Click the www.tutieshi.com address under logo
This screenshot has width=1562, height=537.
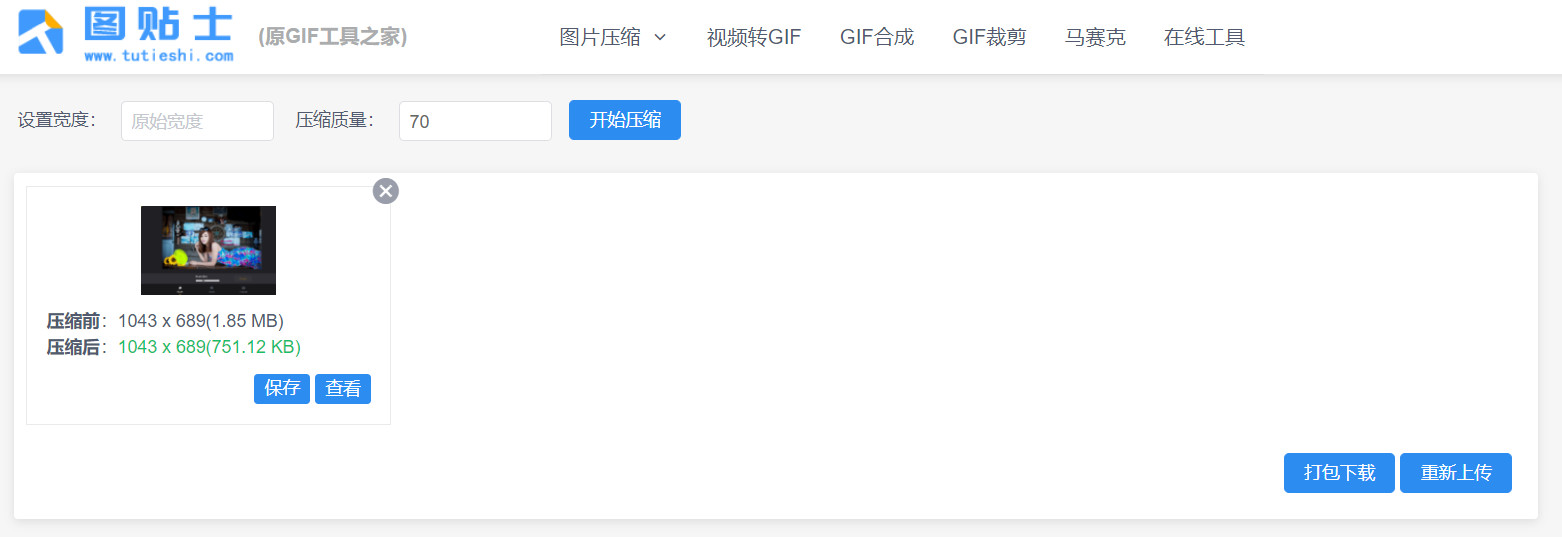click(x=159, y=56)
